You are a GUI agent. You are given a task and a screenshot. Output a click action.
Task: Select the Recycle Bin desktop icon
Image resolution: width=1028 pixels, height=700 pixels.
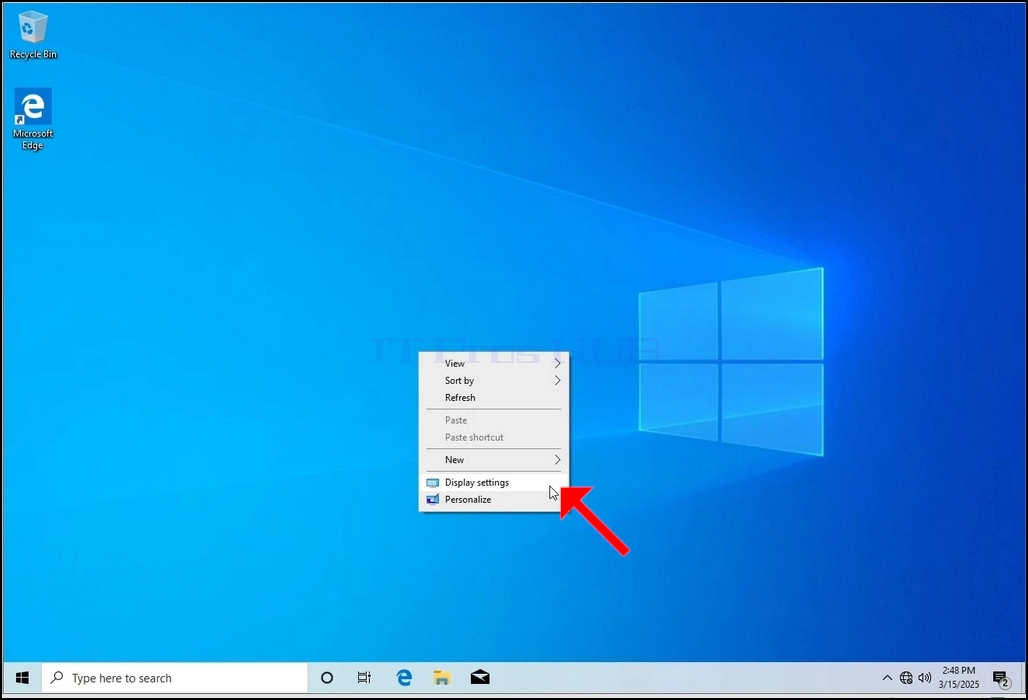point(33,35)
